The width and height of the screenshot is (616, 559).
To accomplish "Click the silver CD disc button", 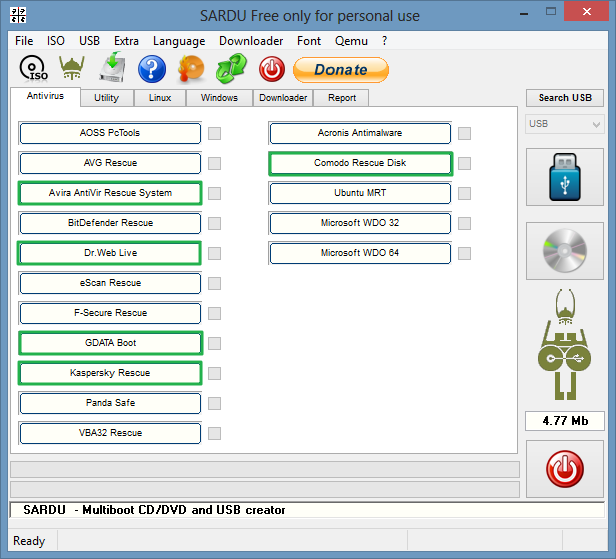I will pos(565,251).
